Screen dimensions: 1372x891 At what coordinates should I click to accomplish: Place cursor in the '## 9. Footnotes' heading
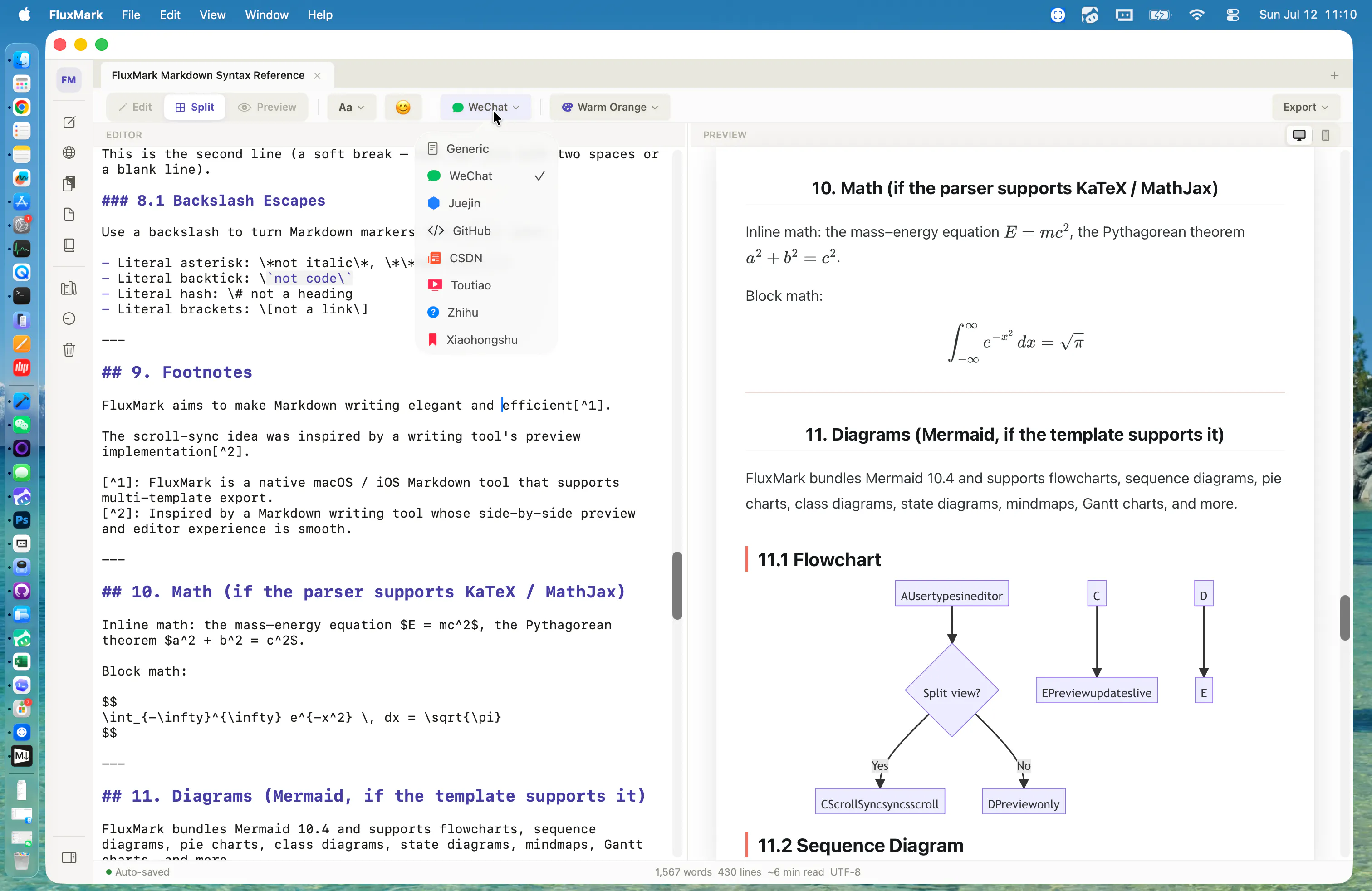[177, 372]
